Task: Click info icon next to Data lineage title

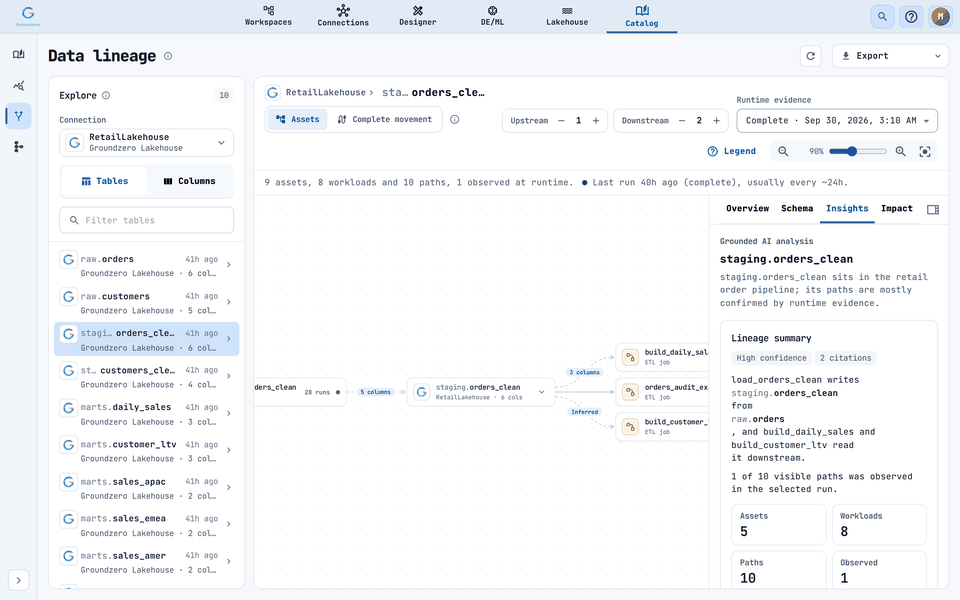Action: (x=168, y=56)
